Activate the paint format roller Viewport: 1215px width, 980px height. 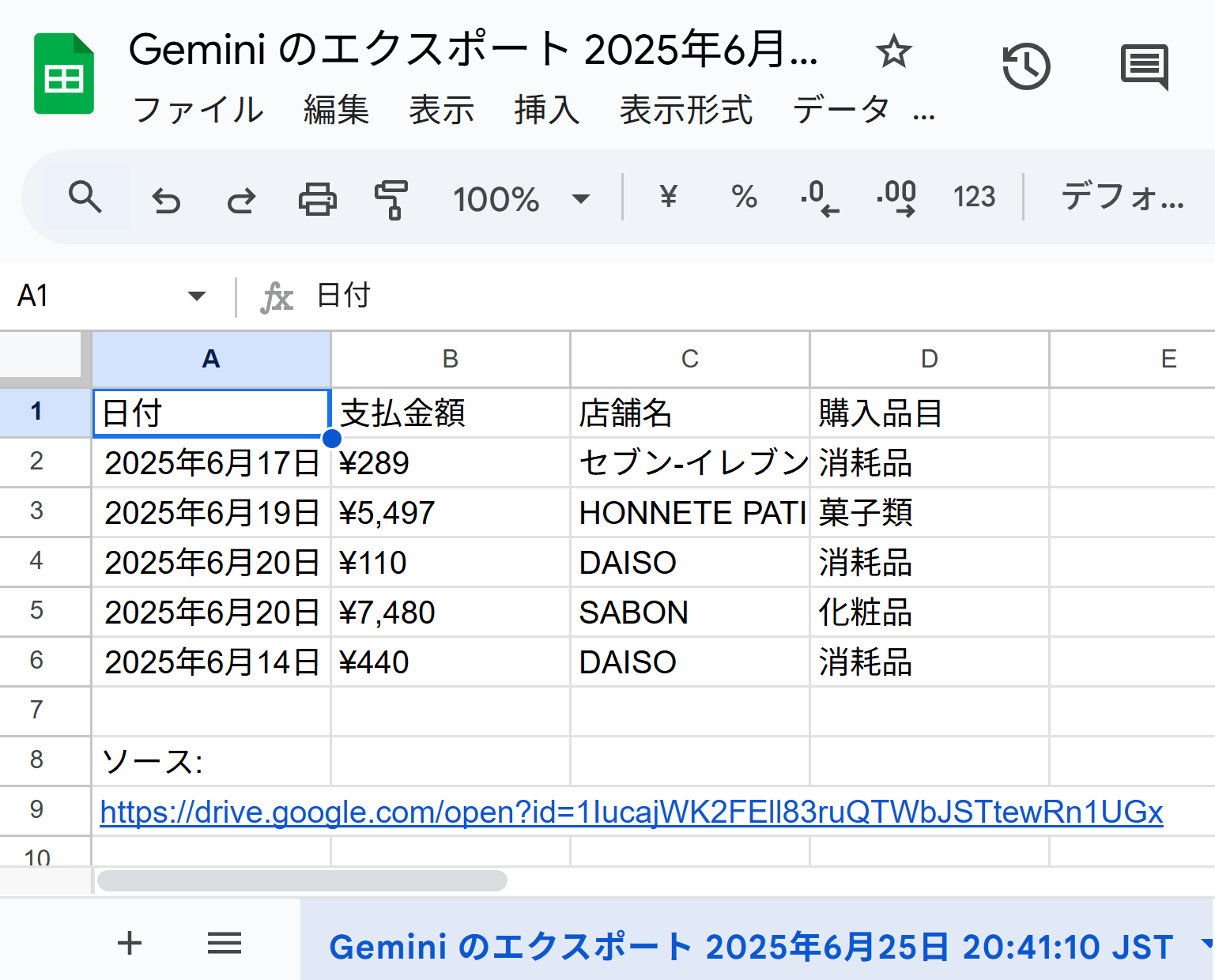pos(391,199)
